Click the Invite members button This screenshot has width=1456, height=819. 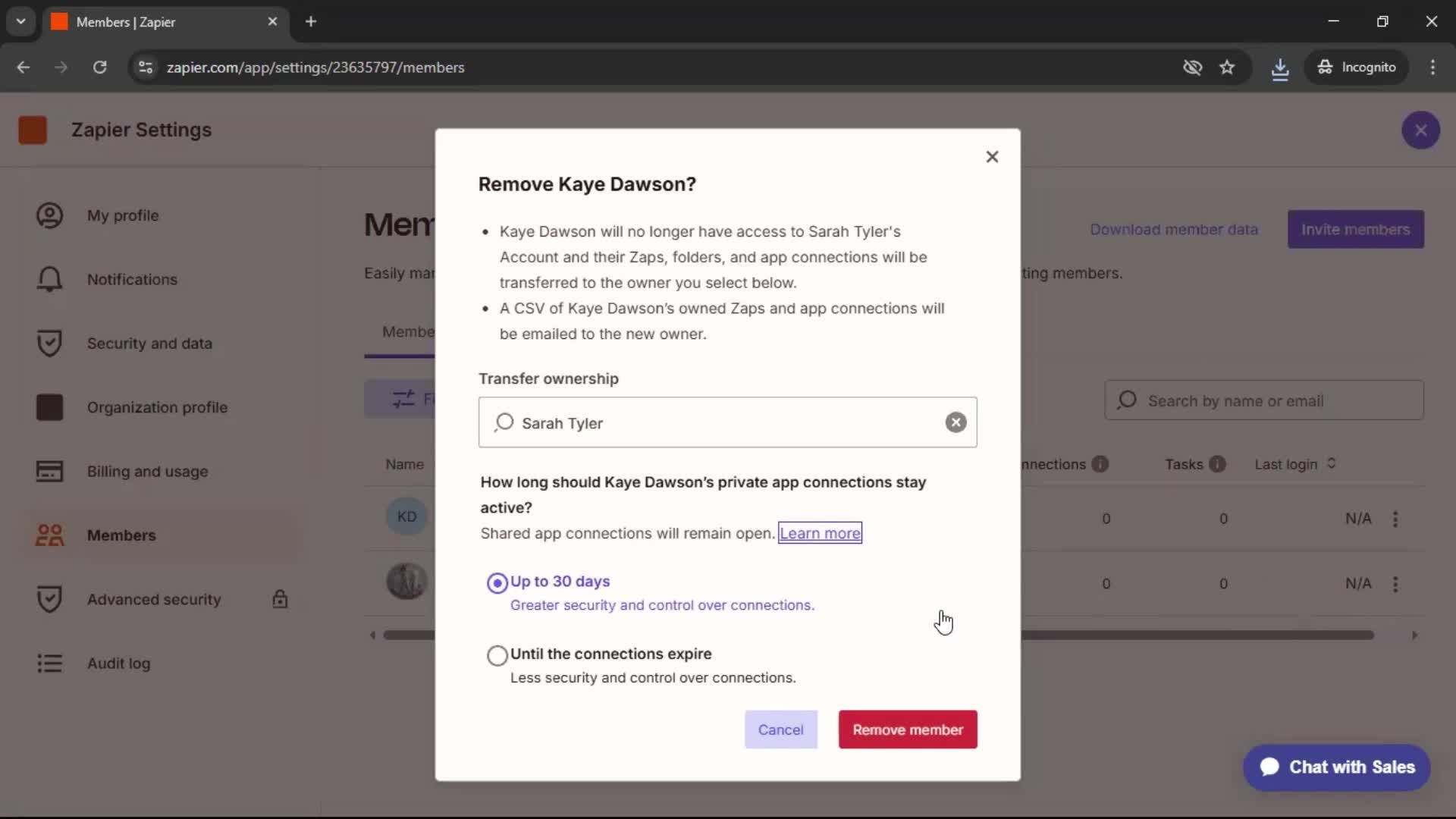point(1355,229)
